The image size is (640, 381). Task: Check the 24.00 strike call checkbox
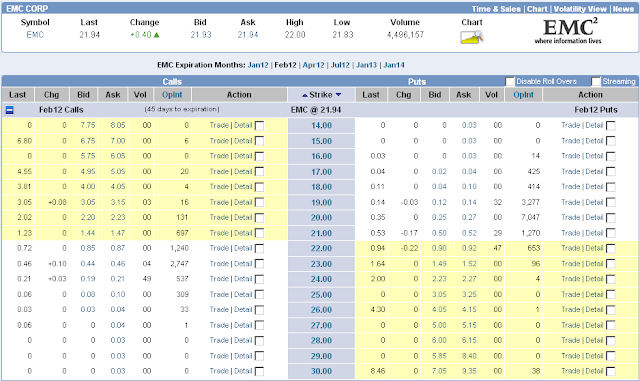point(259,279)
